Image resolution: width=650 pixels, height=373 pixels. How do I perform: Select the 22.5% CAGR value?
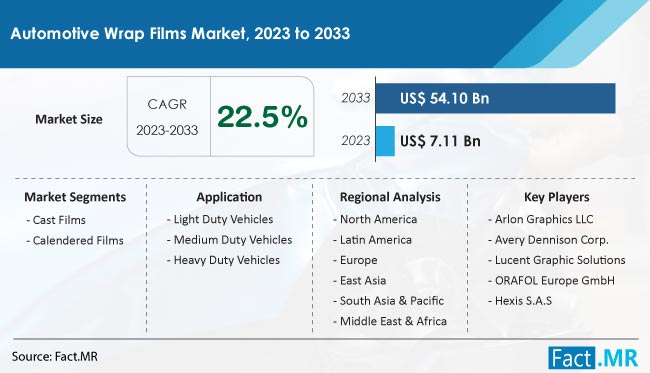pos(262,116)
